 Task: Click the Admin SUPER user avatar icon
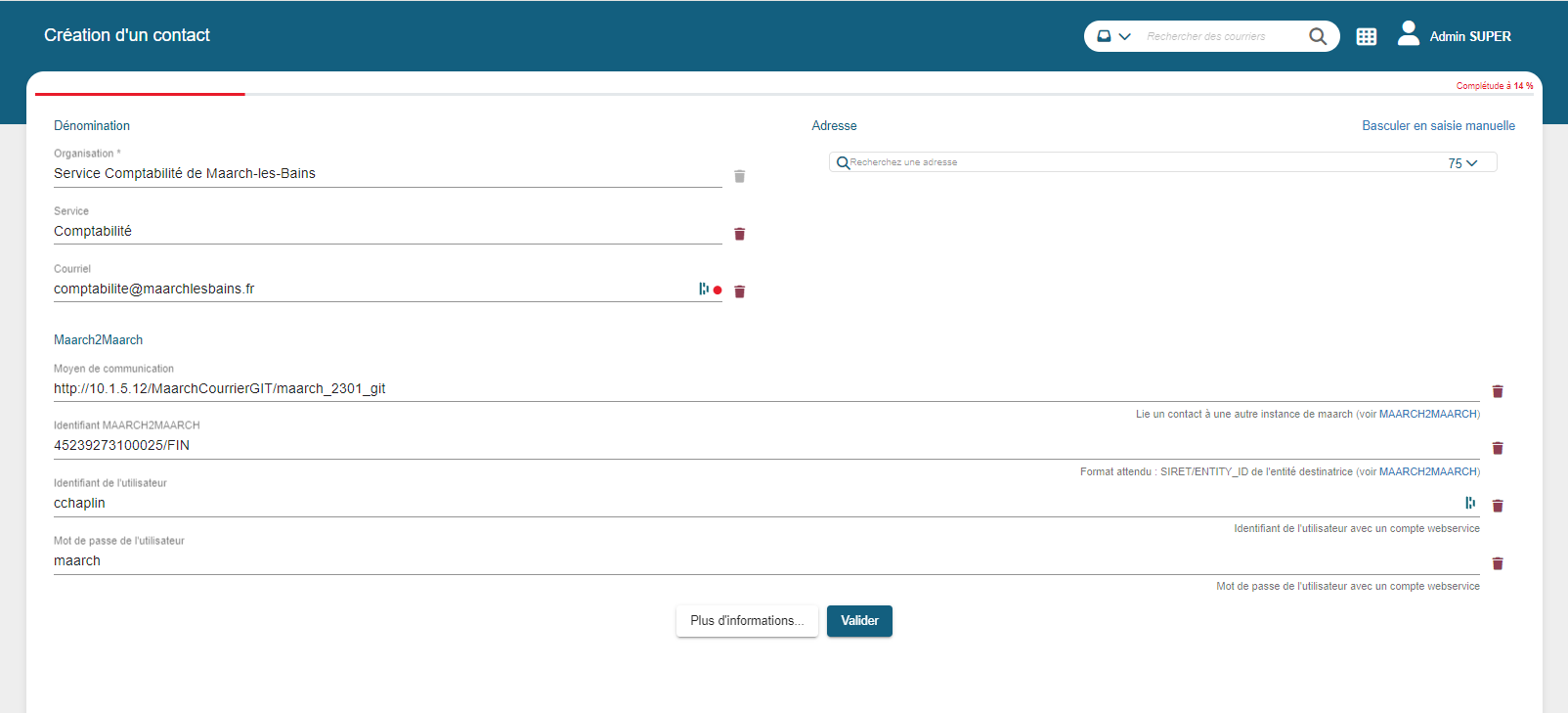(1408, 34)
